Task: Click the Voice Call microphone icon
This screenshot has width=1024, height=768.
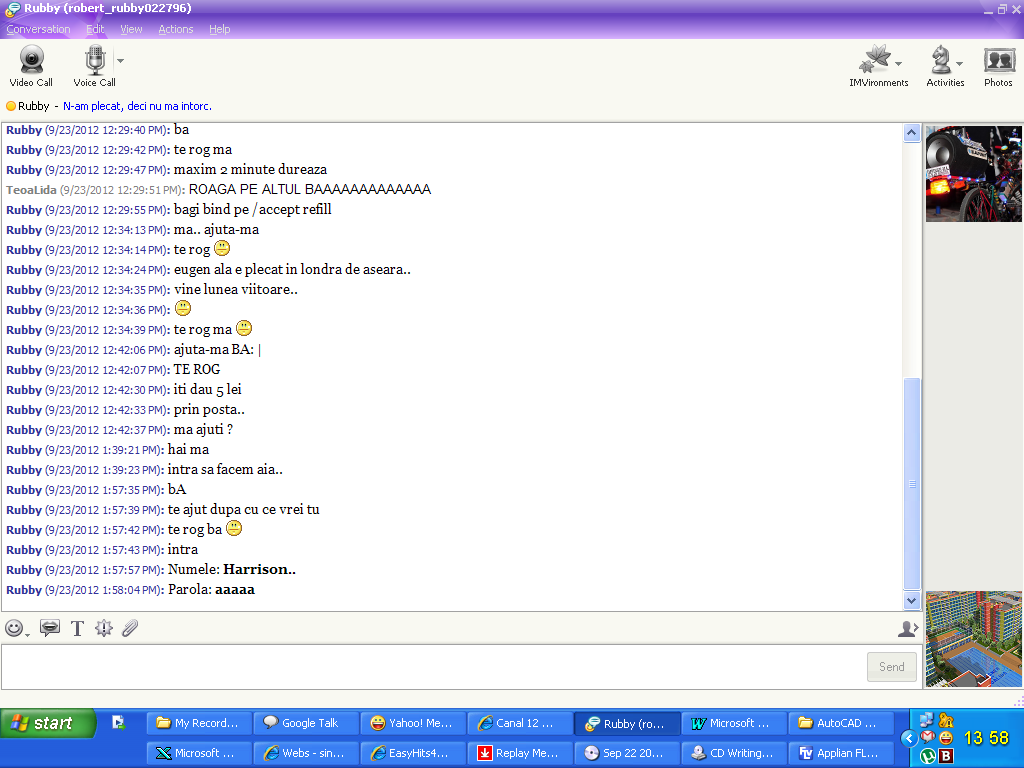Action: pos(95,62)
